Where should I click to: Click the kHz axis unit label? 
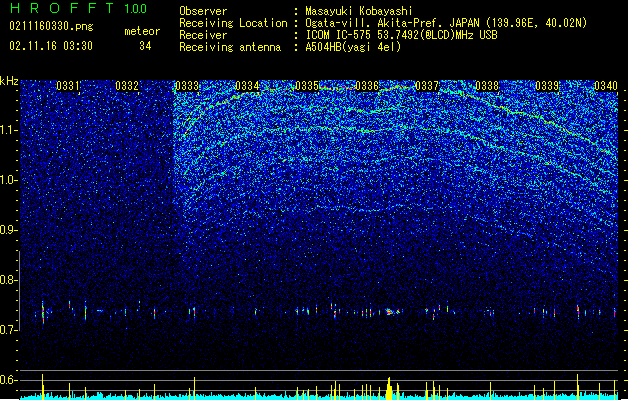click(9, 81)
